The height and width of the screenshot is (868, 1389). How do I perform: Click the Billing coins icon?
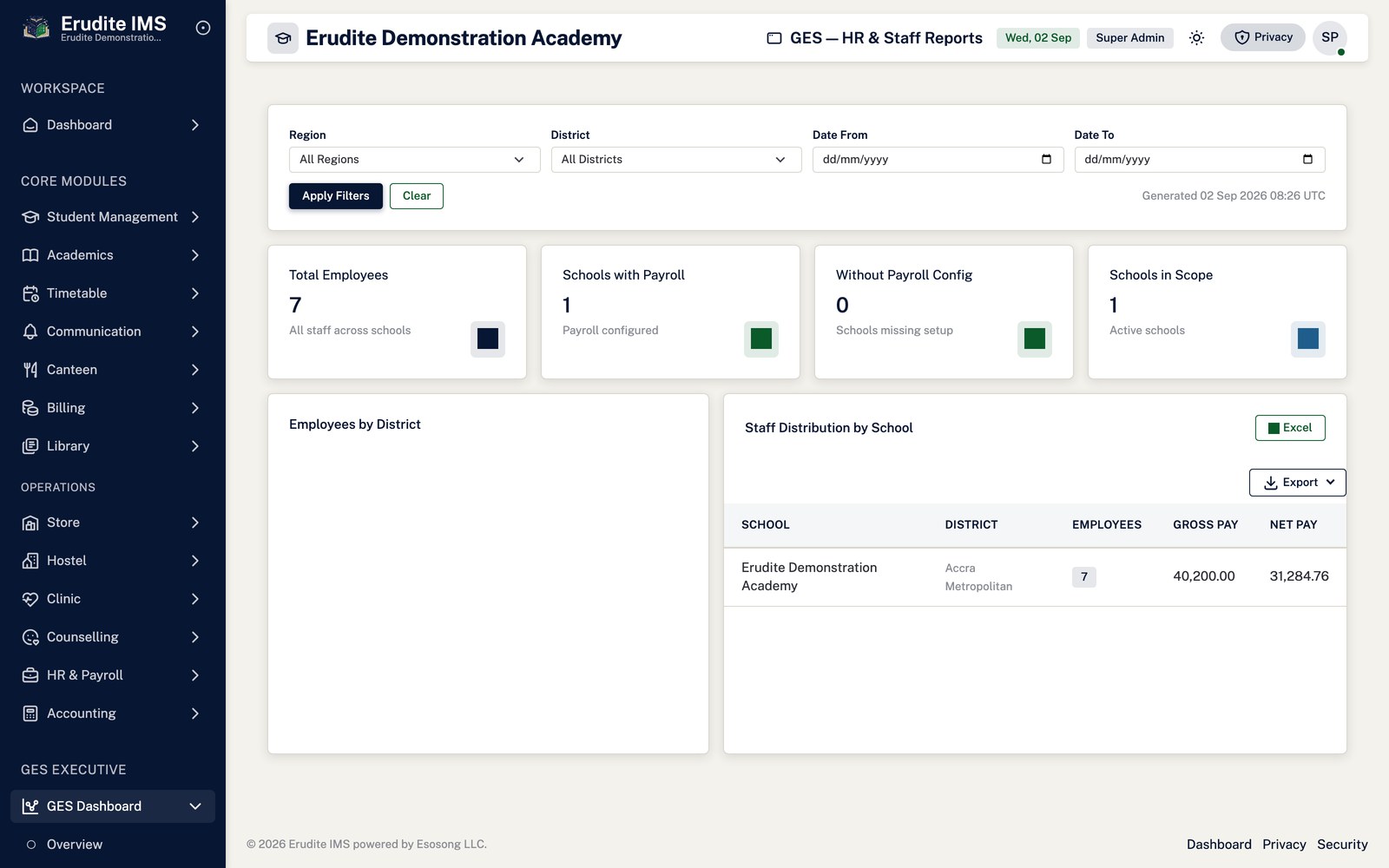point(30,408)
